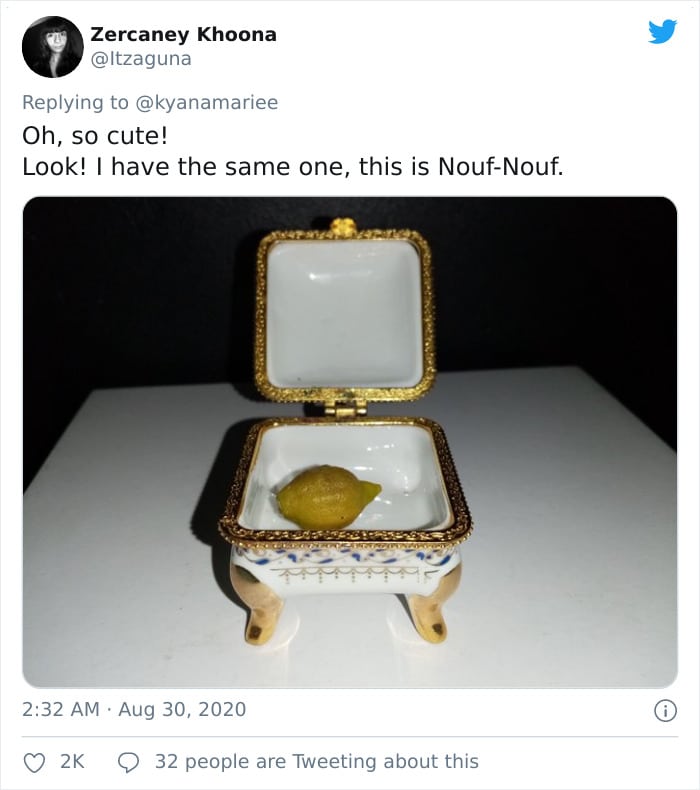Click the lemon inside the box photo
Viewport: 700px width, 790px height.
pos(328,497)
